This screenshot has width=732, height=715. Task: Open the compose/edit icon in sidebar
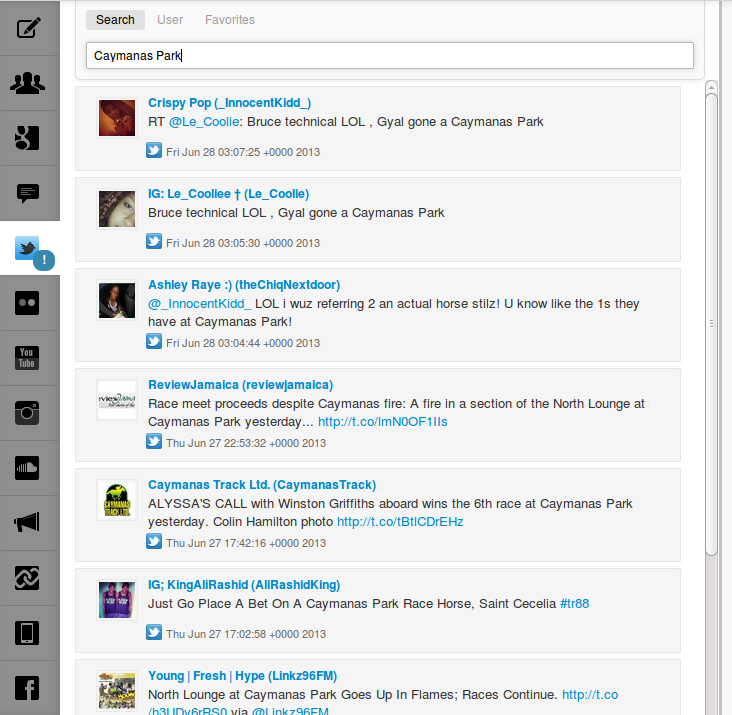(x=28, y=28)
